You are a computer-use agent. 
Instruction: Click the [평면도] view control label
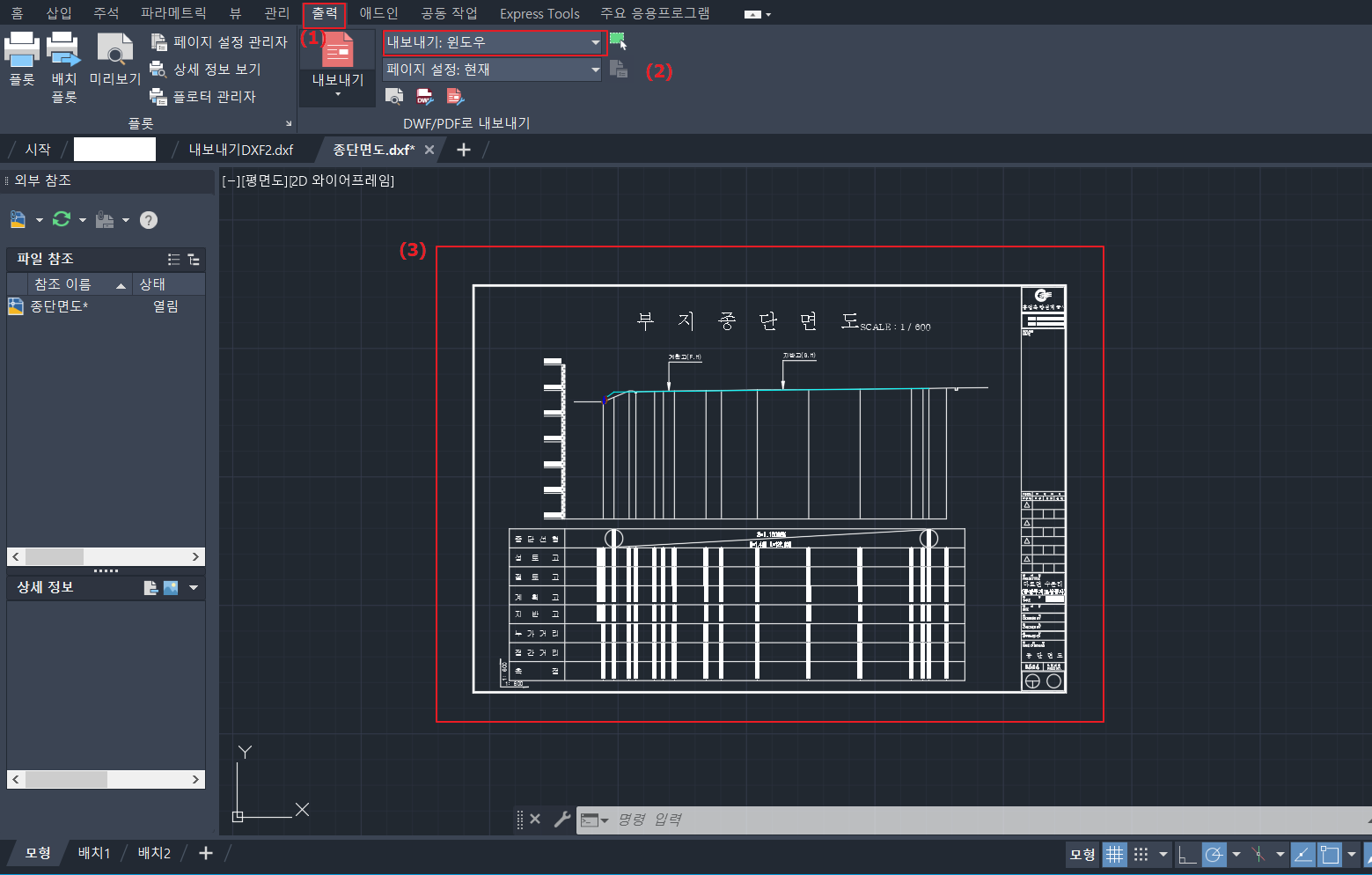point(264,180)
